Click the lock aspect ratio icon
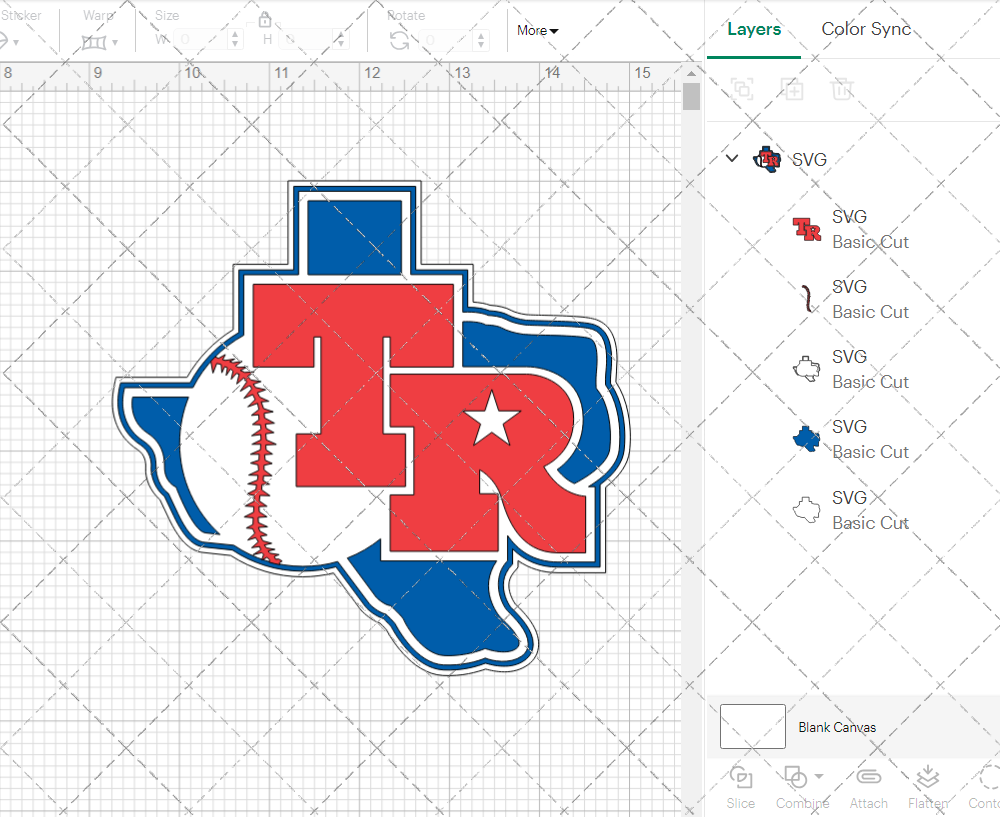Screen dimensions: 1000x817 pos(265,20)
